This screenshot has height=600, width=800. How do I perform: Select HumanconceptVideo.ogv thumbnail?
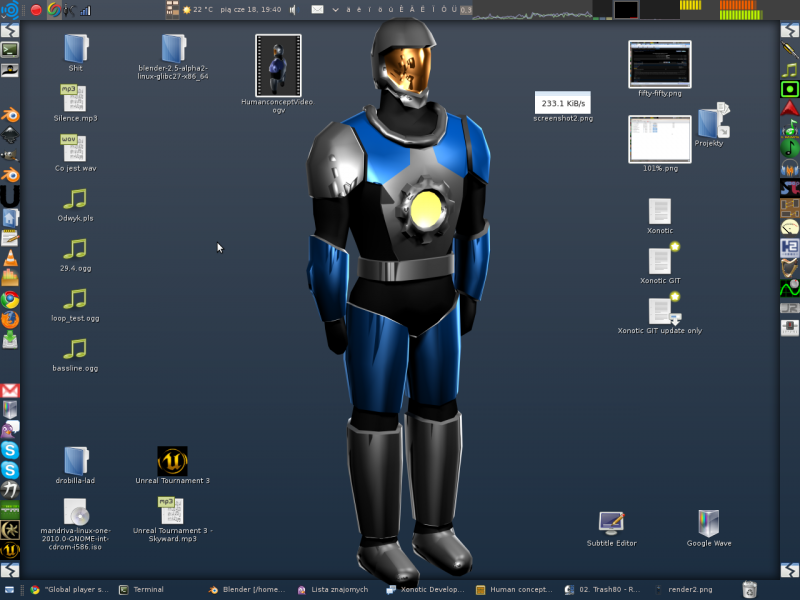278,73
